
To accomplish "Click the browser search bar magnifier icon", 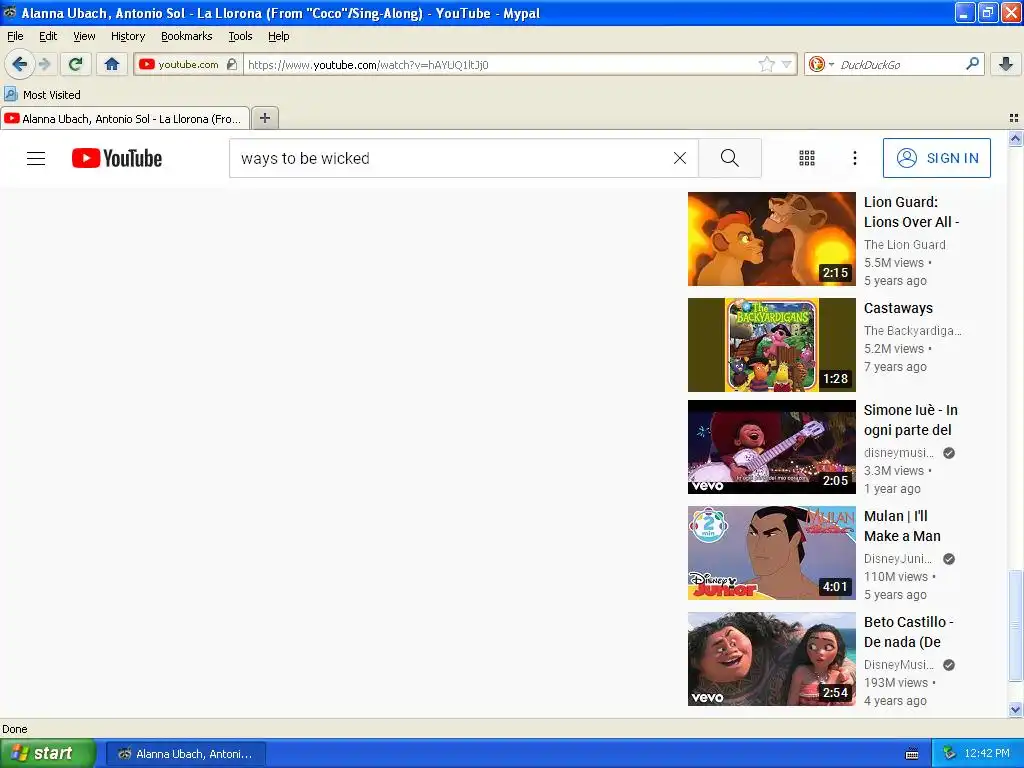I will 972,63.
